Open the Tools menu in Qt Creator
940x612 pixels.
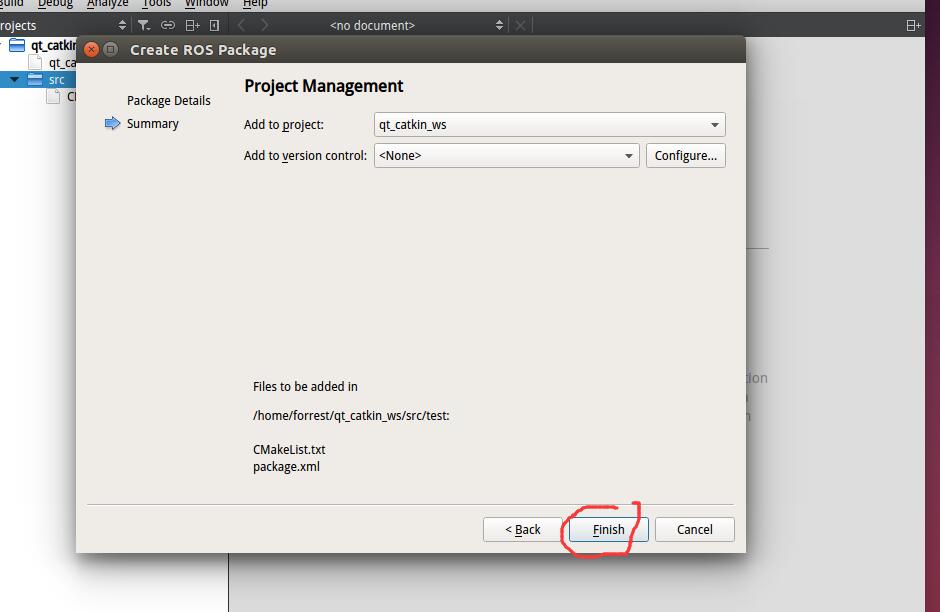156,4
